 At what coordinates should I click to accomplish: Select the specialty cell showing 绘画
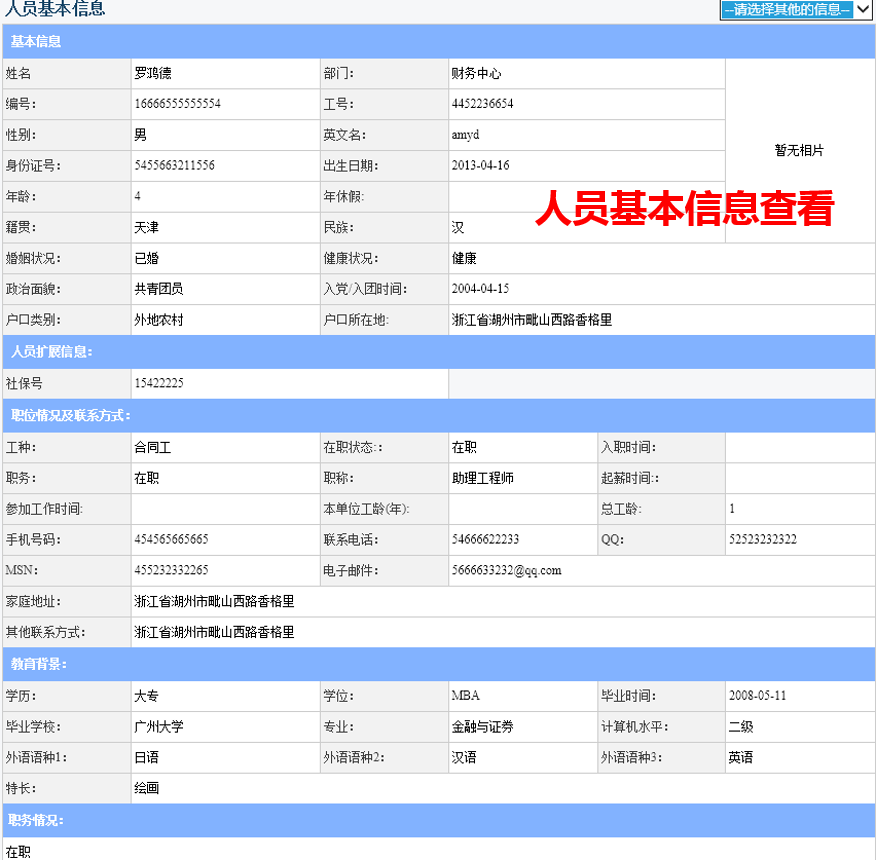145,788
